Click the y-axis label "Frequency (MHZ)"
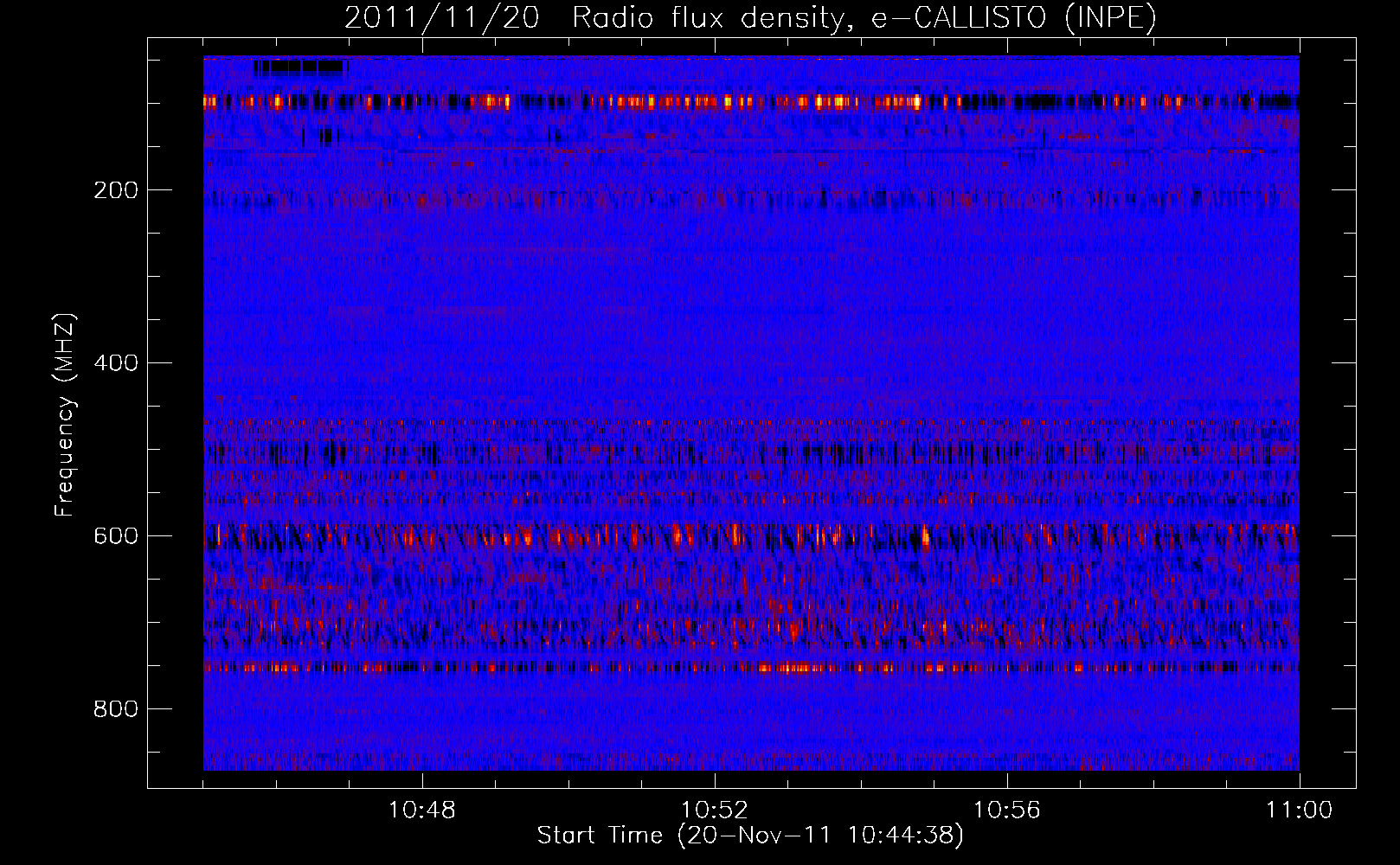The width and height of the screenshot is (1400, 865). coord(65,415)
